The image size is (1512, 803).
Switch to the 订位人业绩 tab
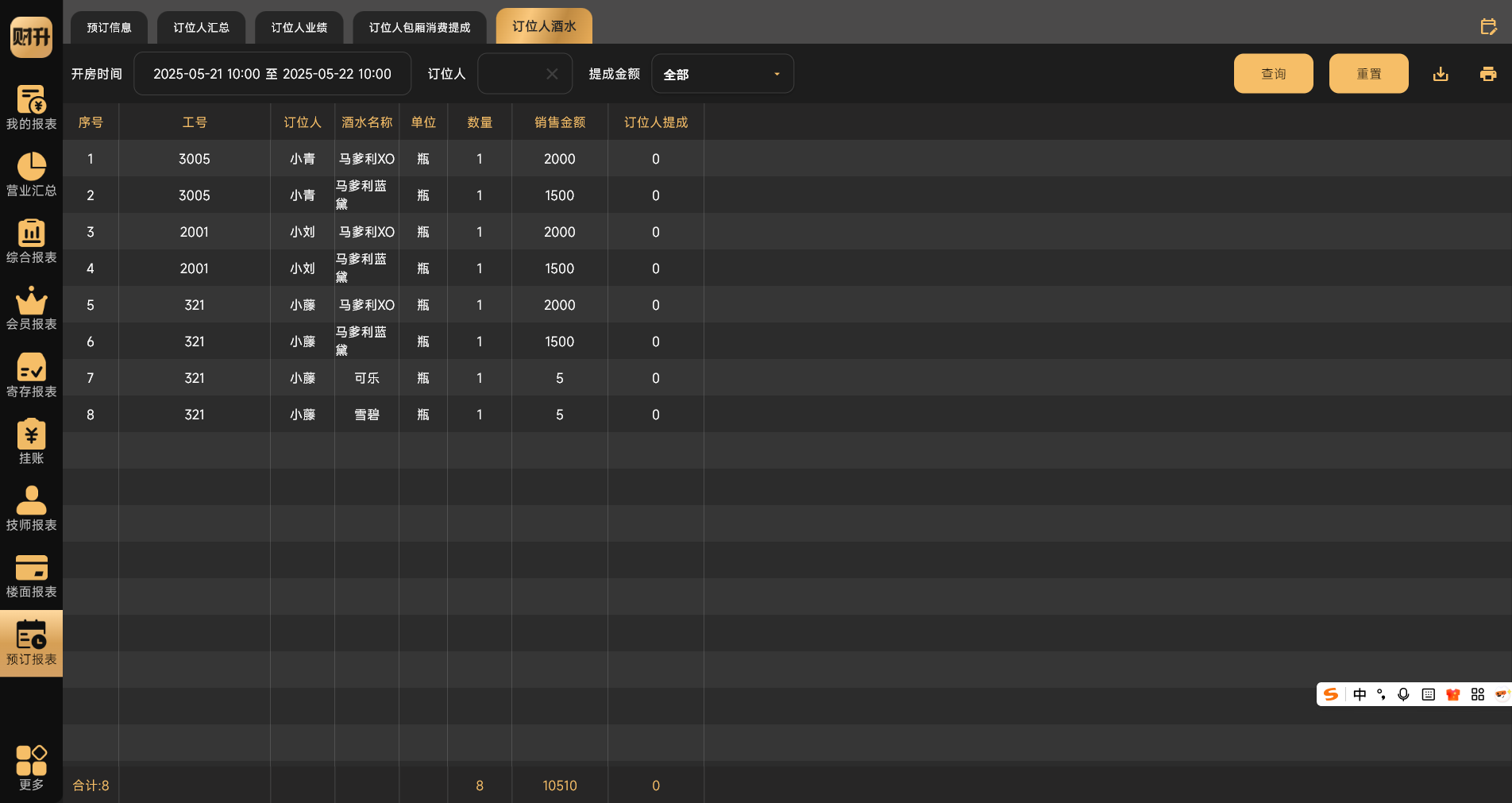pos(299,27)
